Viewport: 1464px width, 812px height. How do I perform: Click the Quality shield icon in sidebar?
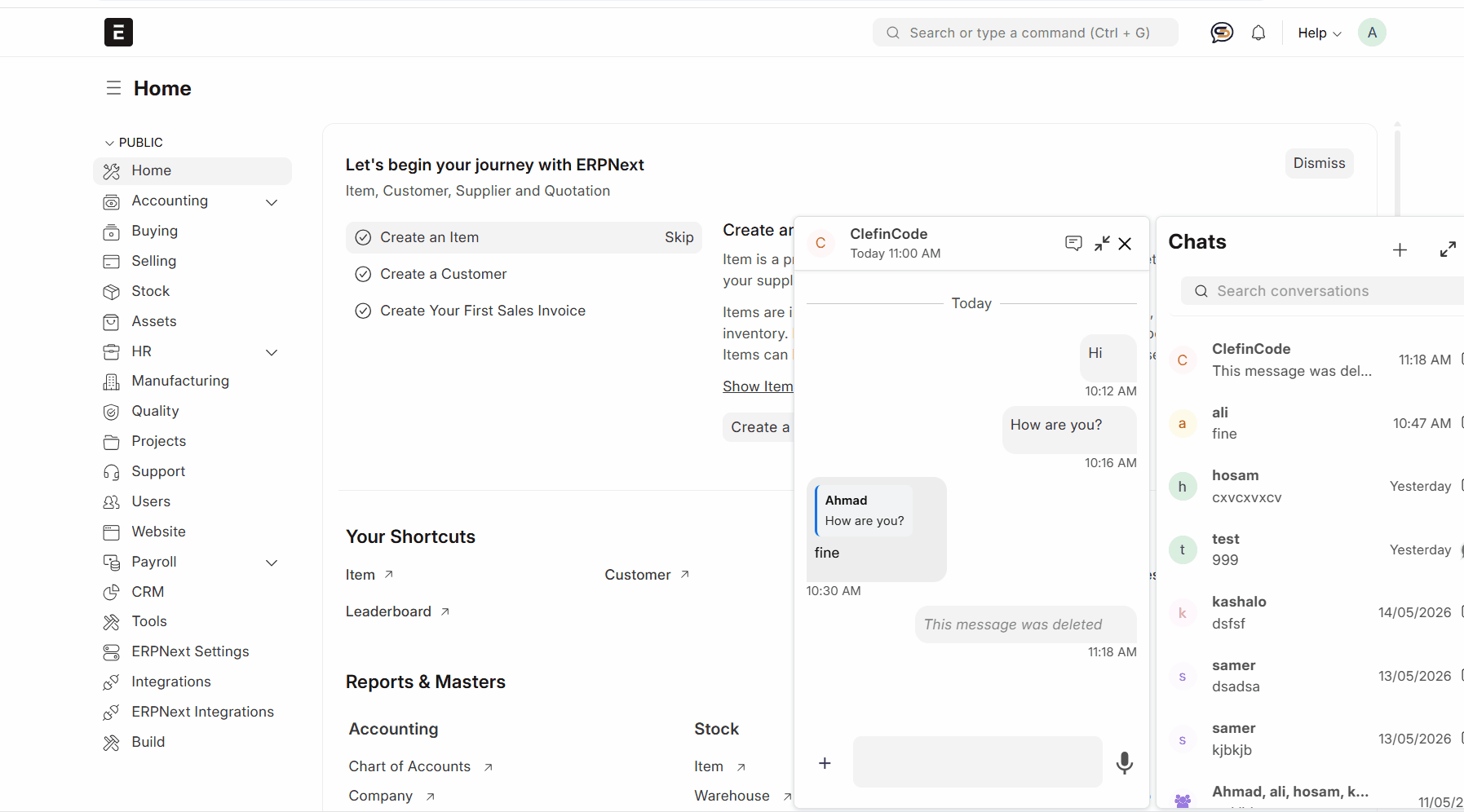pyautogui.click(x=112, y=412)
